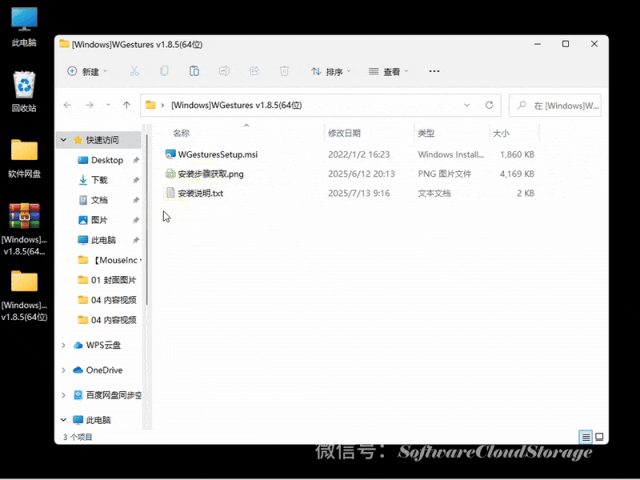Select the [Windows] v1.8.5(64位) desktop folder
The image size is (640, 480).
(x=24, y=296)
